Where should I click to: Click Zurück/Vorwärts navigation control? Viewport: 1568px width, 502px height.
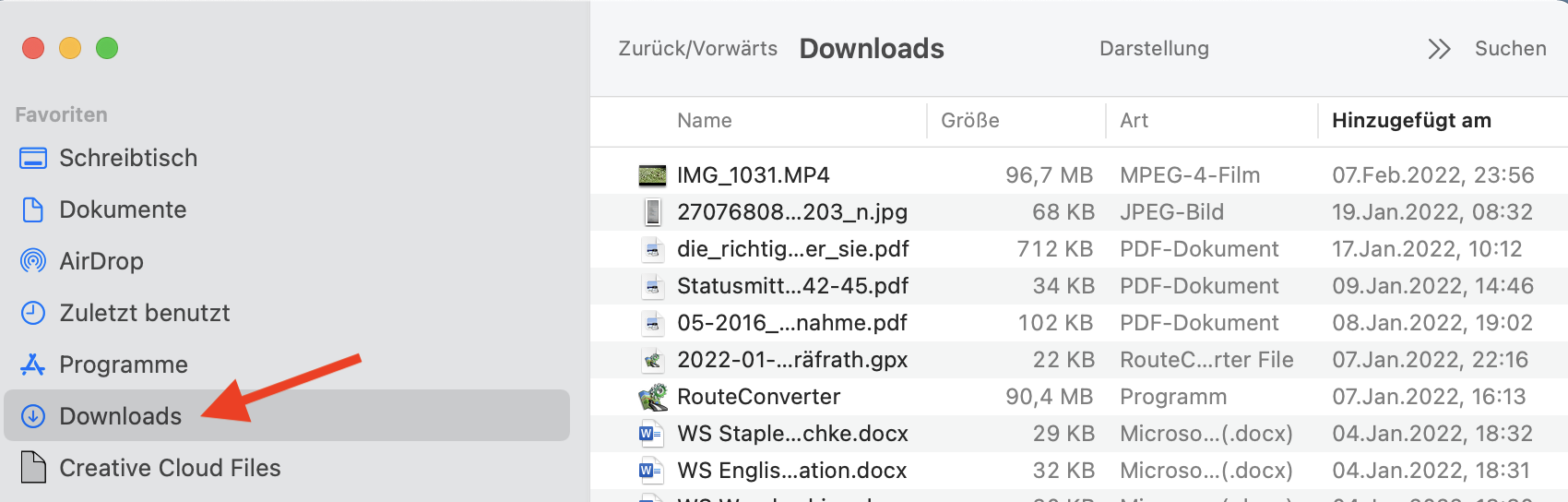(697, 49)
